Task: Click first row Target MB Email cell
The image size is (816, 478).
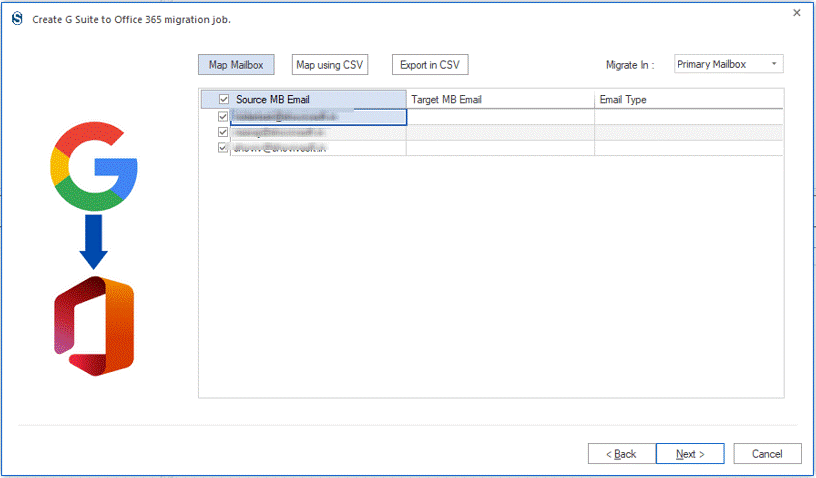Action: [x=500, y=117]
